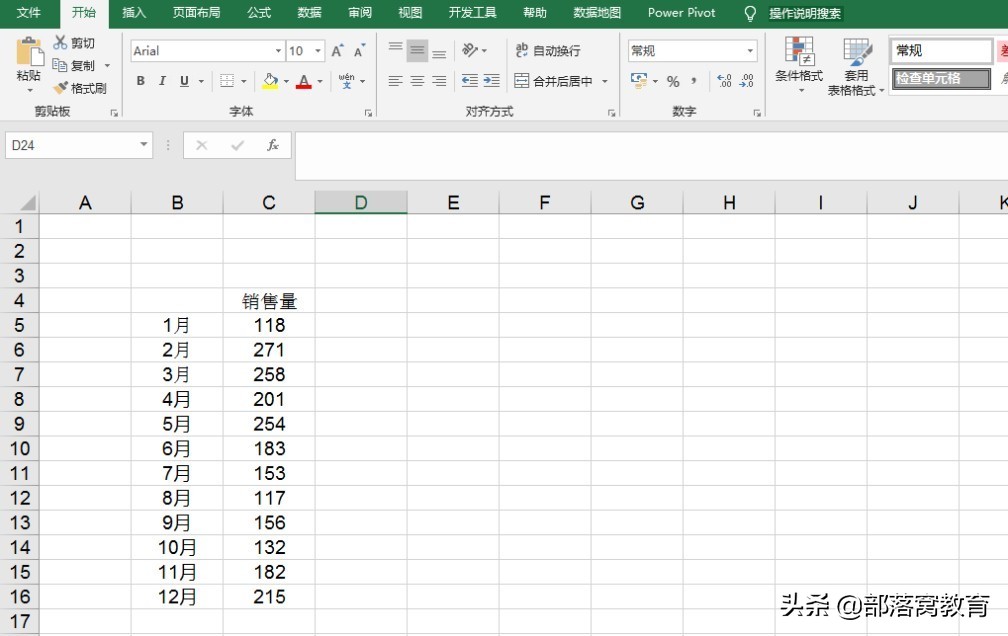Increase font size with larger A
Image resolution: width=1008 pixels, height=636 pixels.
338,51
